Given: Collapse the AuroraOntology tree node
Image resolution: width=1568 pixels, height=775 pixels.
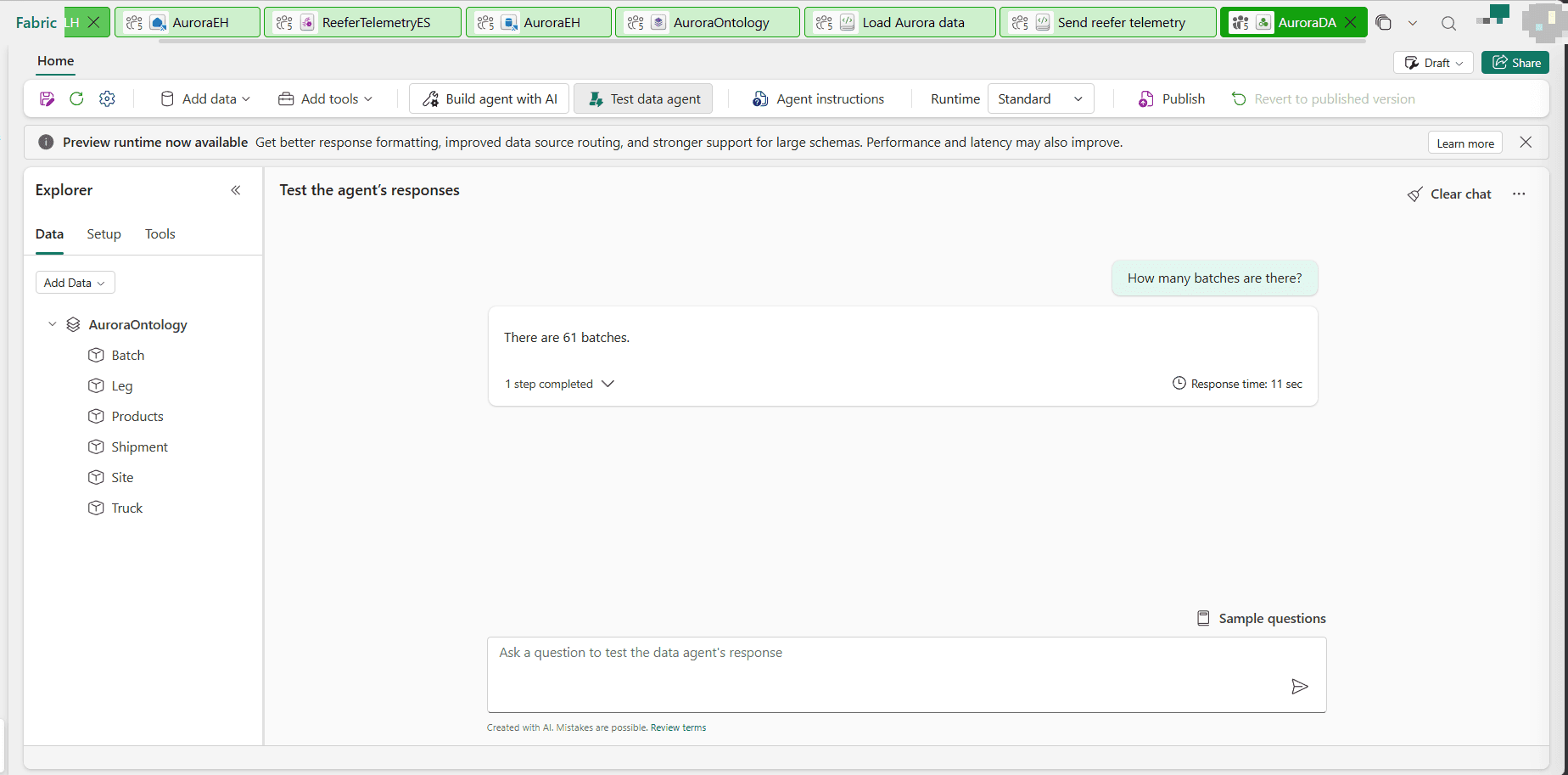Looking at the screenshot, I should [52, 324].
